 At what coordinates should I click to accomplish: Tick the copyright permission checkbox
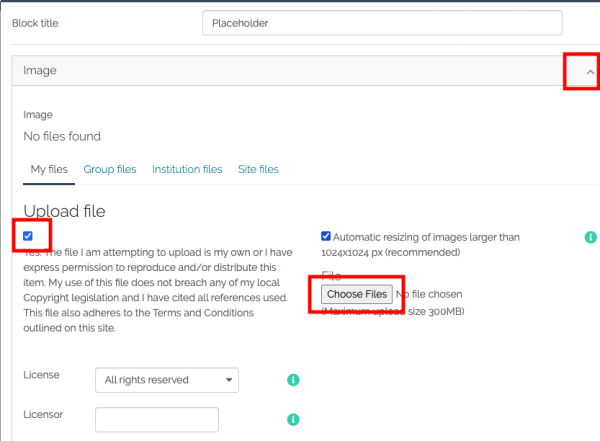pyautogui.click(x=28, y=236)
